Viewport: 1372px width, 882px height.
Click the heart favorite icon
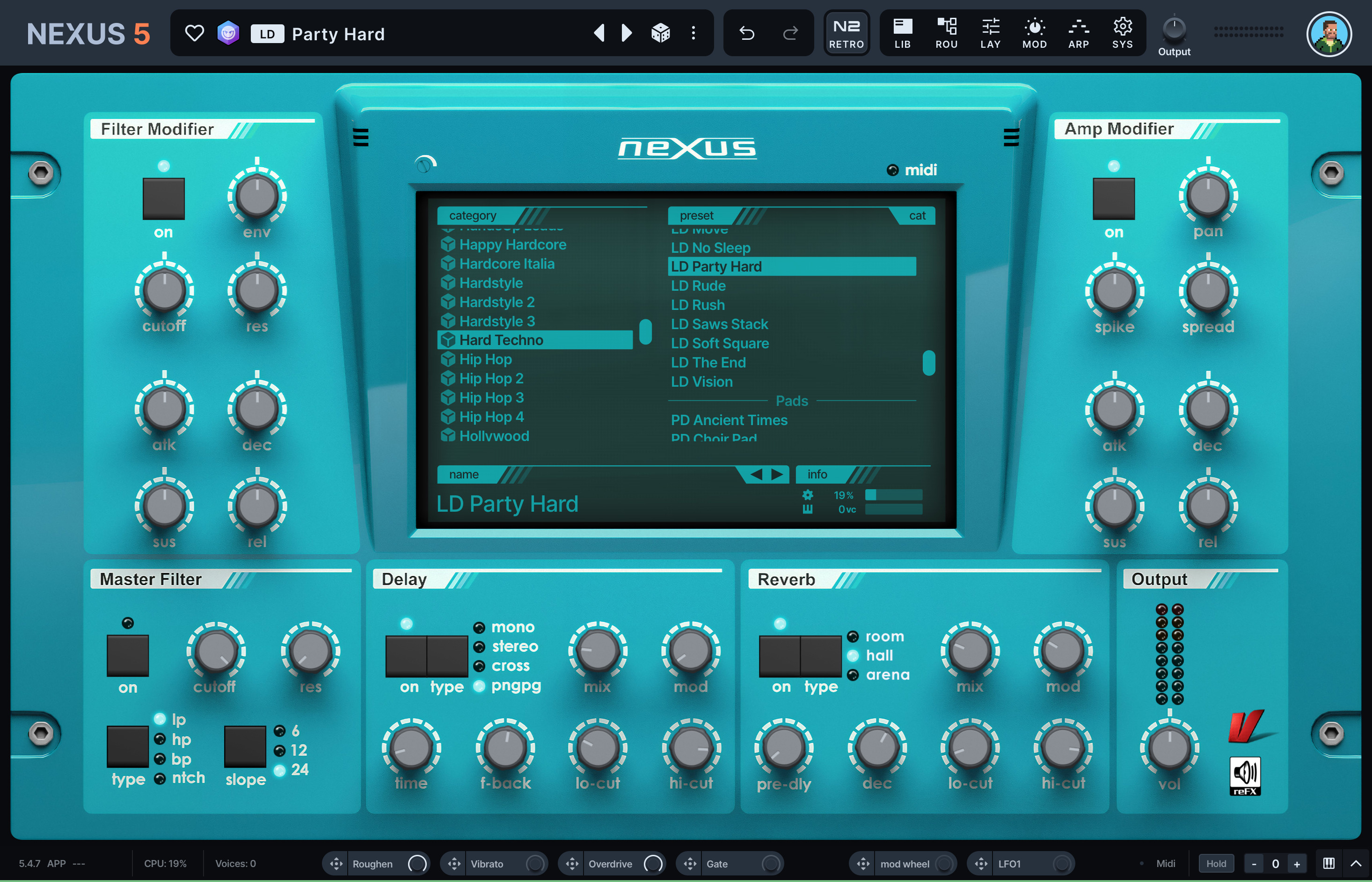pos(195,33)
